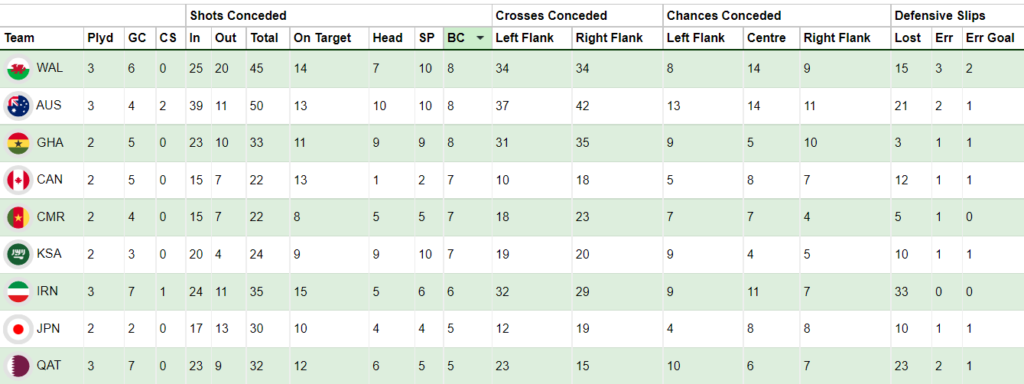Sort by the GC column header
This screenshot has height=384, width=1024.
click(x=137, y=39)
